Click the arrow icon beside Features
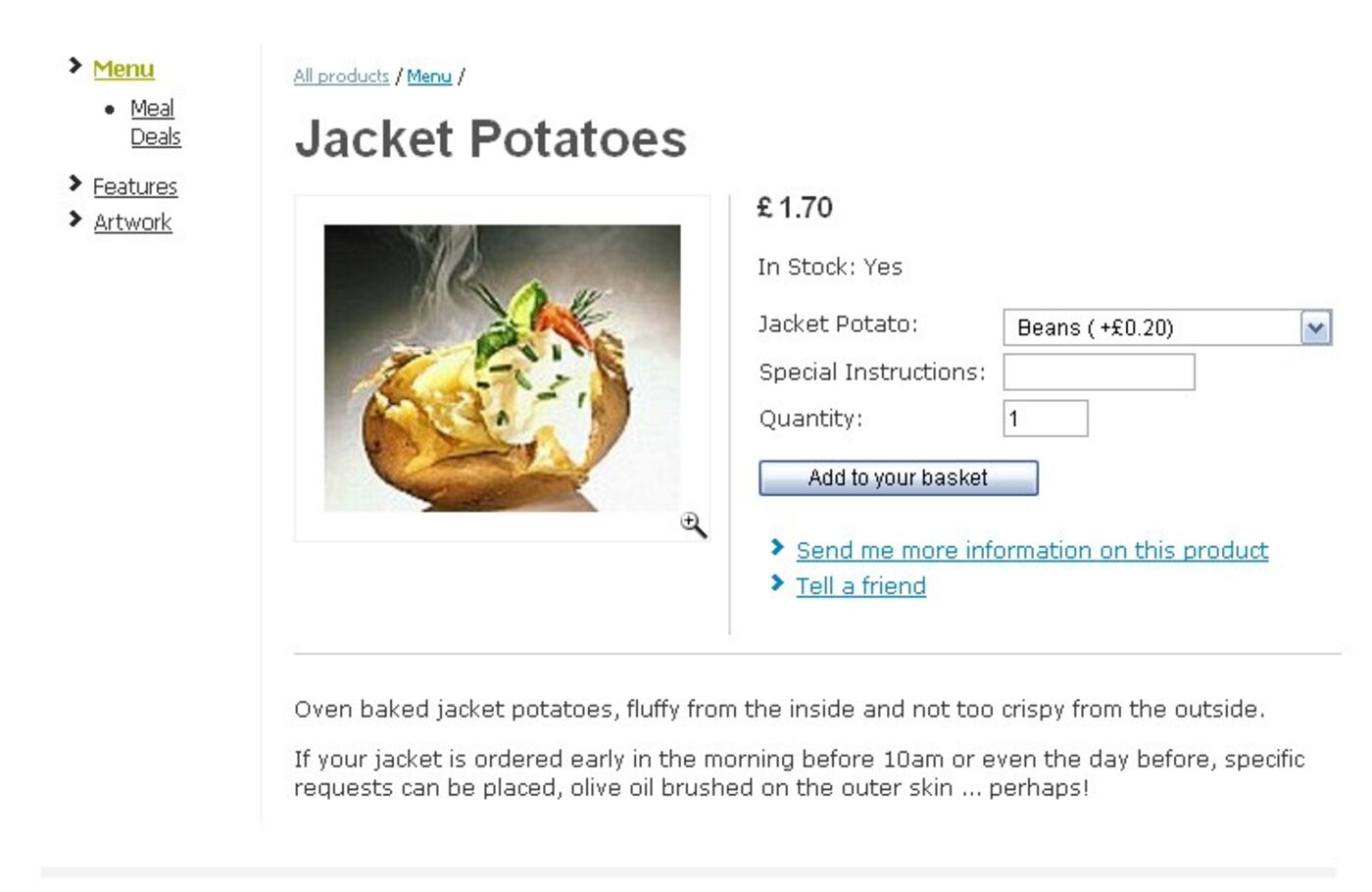Image resolution: width=1372 pixels, height=892 pixels. (x=75, y=183)
